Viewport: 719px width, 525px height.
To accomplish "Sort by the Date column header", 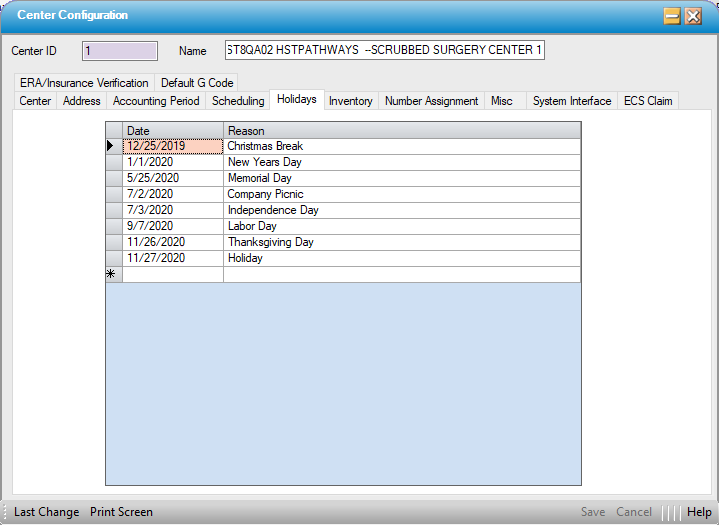I will [x=173, y=130].
